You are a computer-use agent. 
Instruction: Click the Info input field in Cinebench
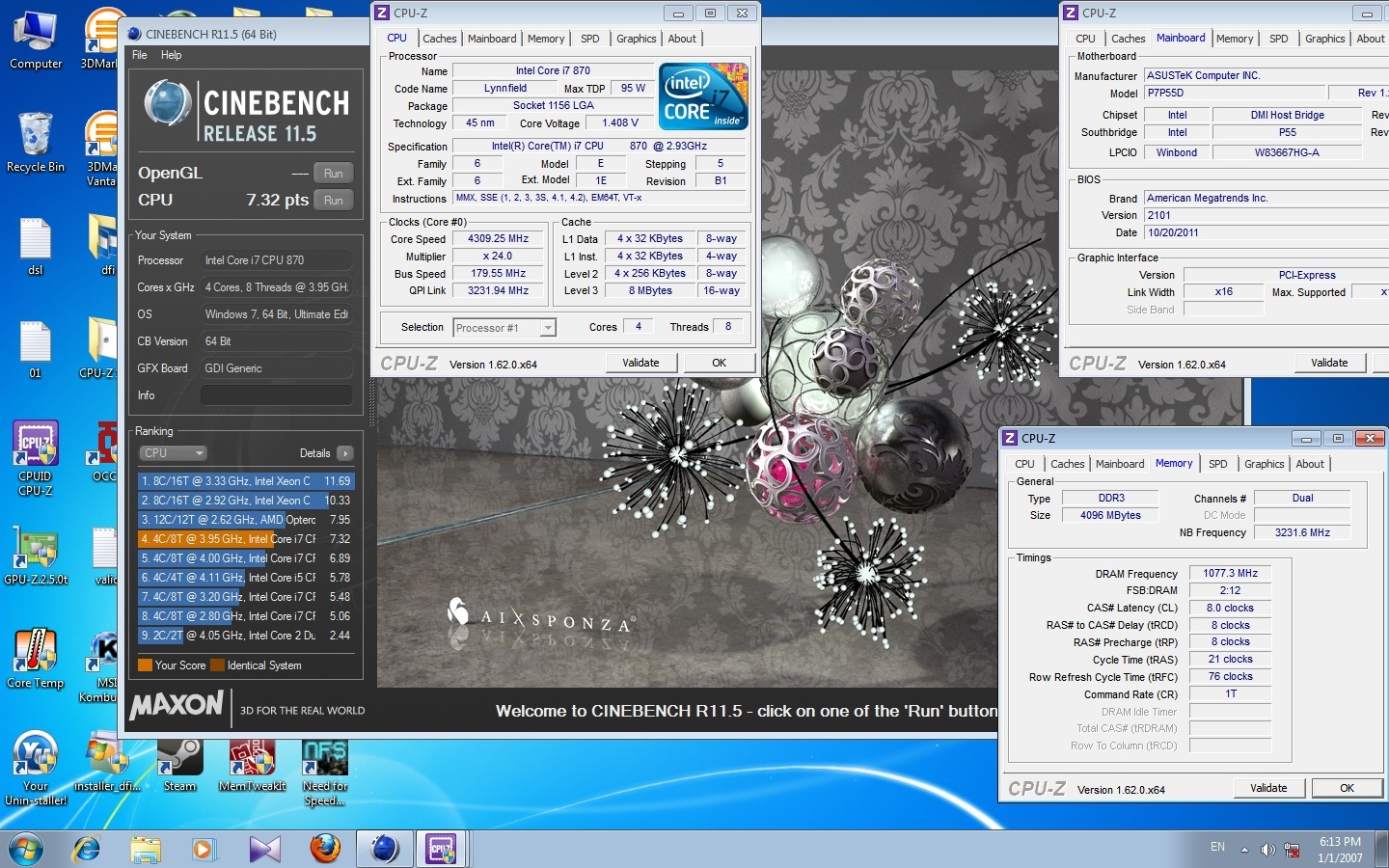[x=277, y=395]
